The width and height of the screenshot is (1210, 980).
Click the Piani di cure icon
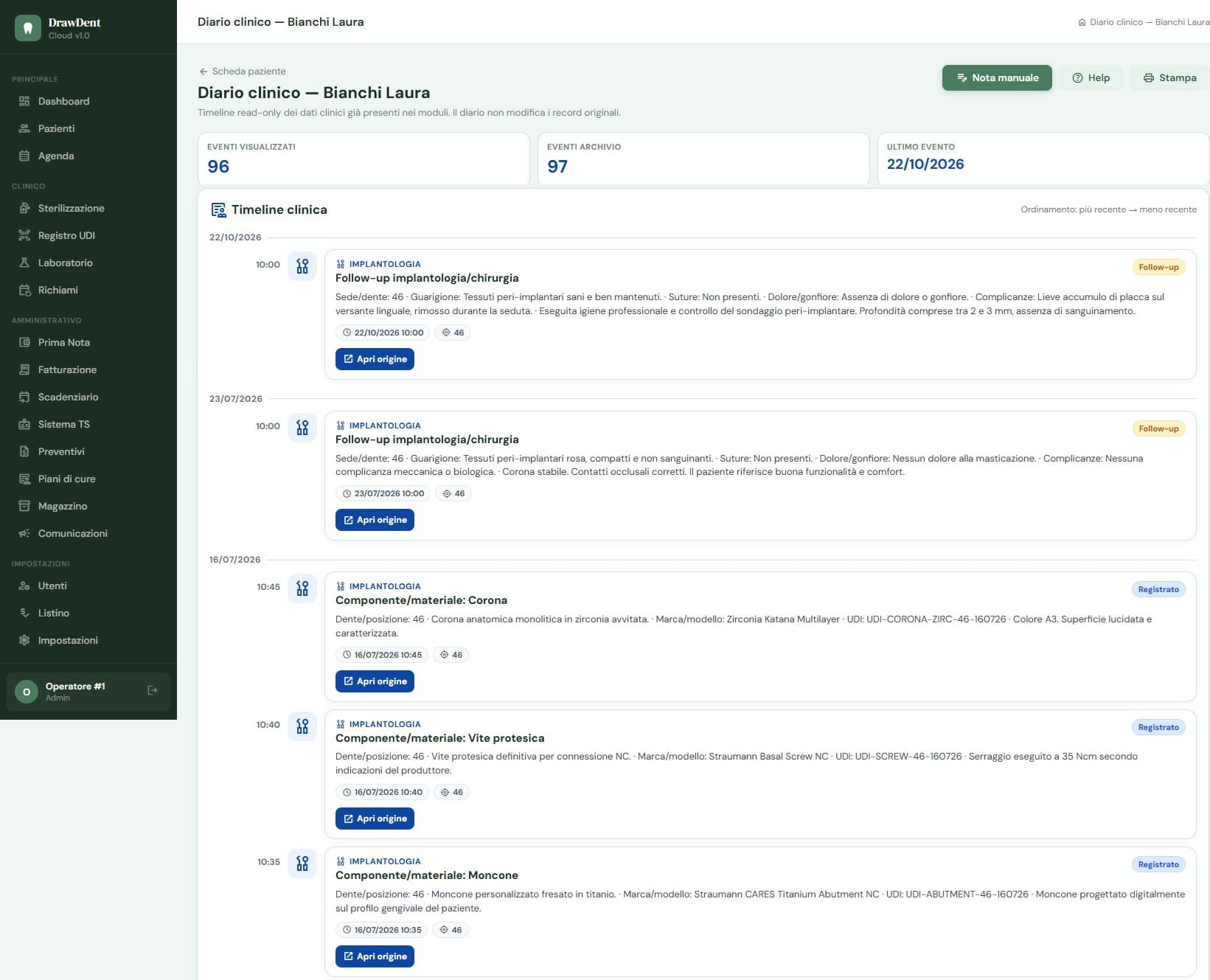(x=24, y=479)
